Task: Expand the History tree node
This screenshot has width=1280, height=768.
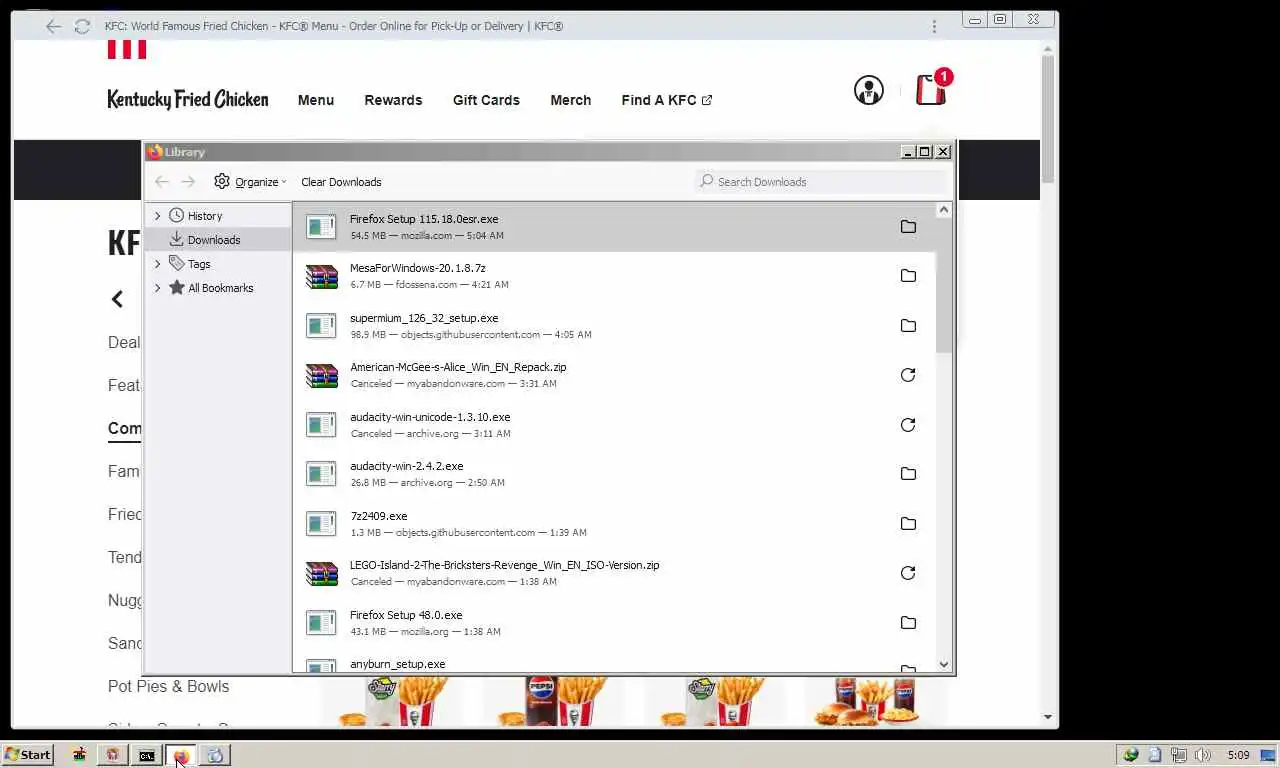Action: point(157,216)
